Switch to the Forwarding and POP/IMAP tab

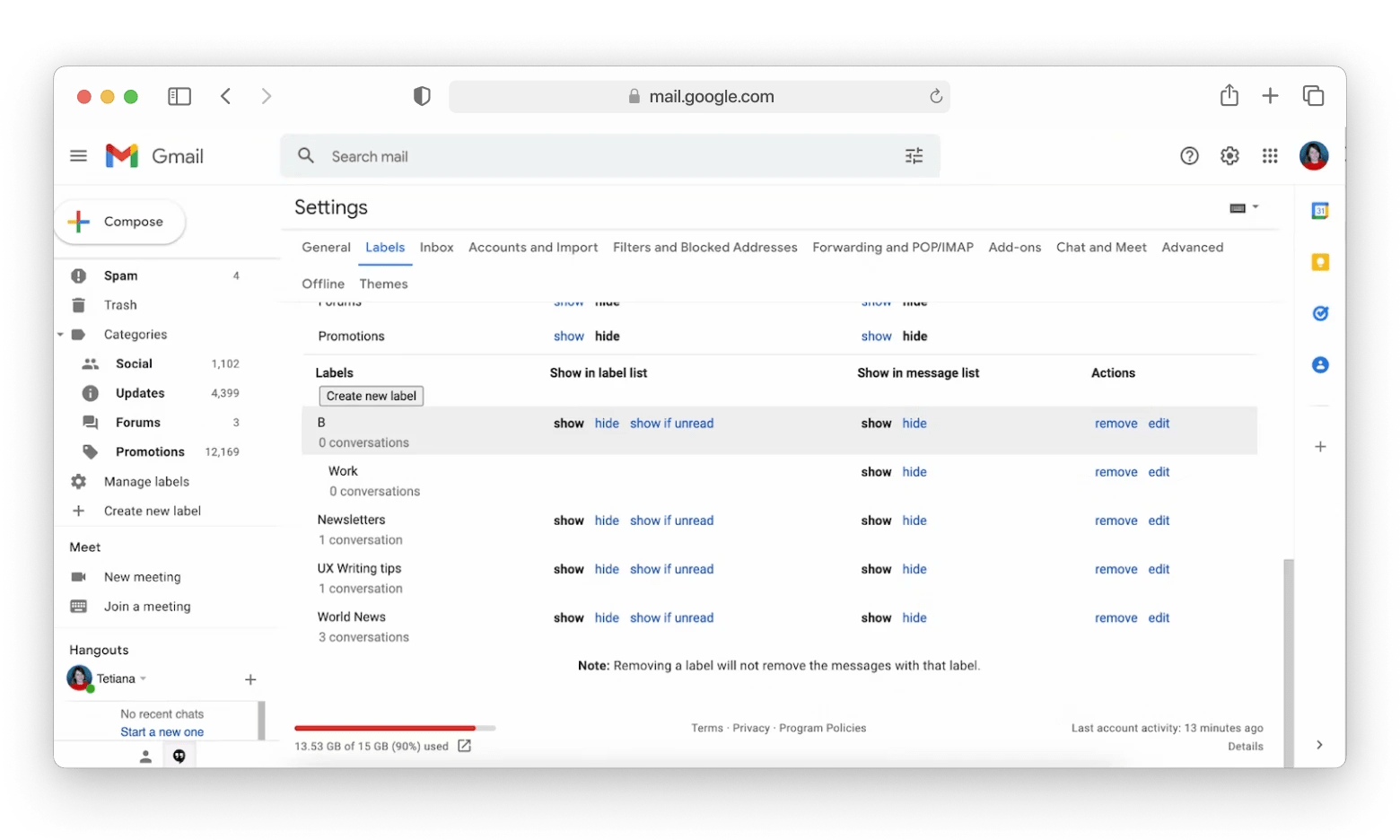892,247
